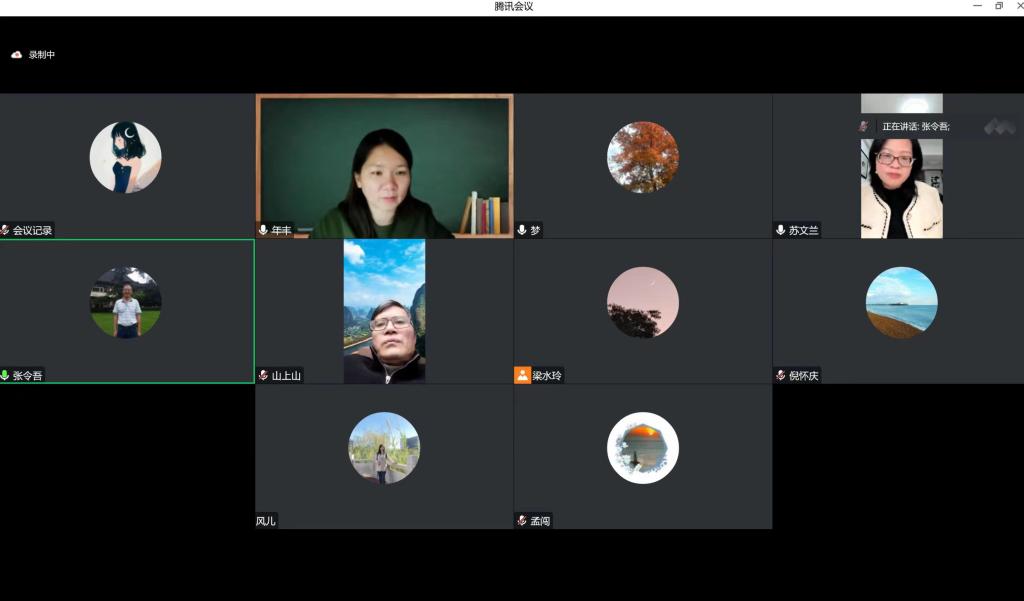Click the 风儿 participant name label
Image resolution: width=1024 pixels, height=601 pixels.
[x=266, y=521]
